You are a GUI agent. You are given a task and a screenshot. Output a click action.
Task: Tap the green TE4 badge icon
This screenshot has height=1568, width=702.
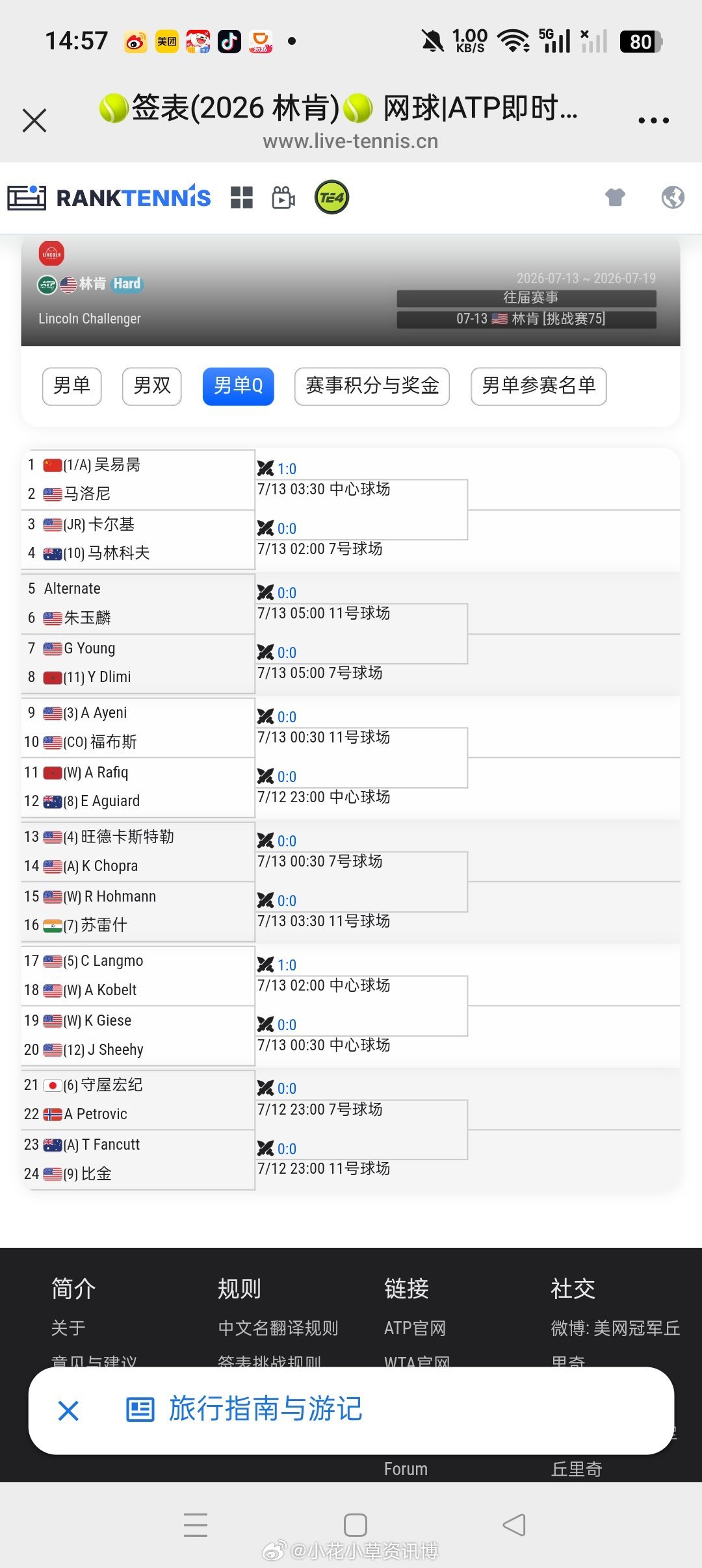[331, 197]
